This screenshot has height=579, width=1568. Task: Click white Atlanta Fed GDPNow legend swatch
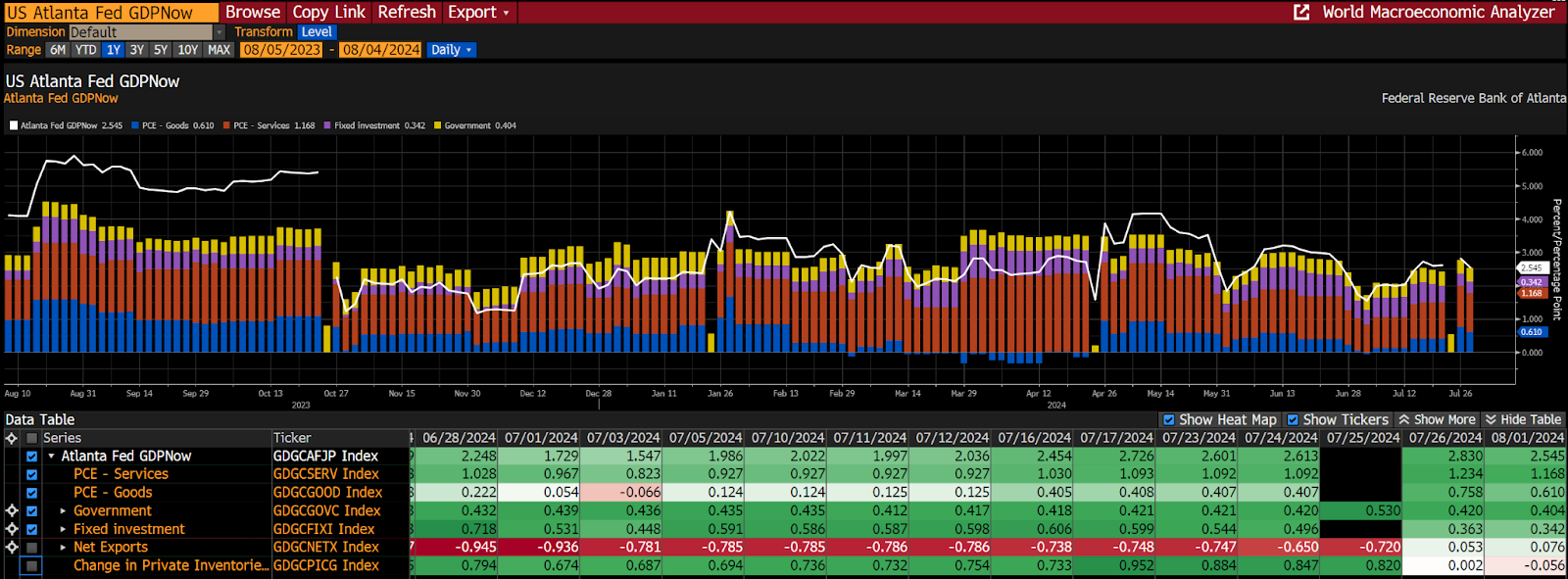point(14,125)
